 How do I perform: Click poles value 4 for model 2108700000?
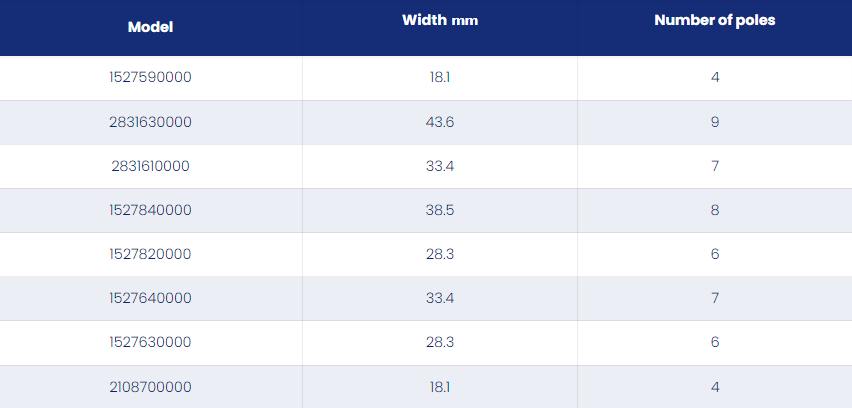(x=715, y=387)
